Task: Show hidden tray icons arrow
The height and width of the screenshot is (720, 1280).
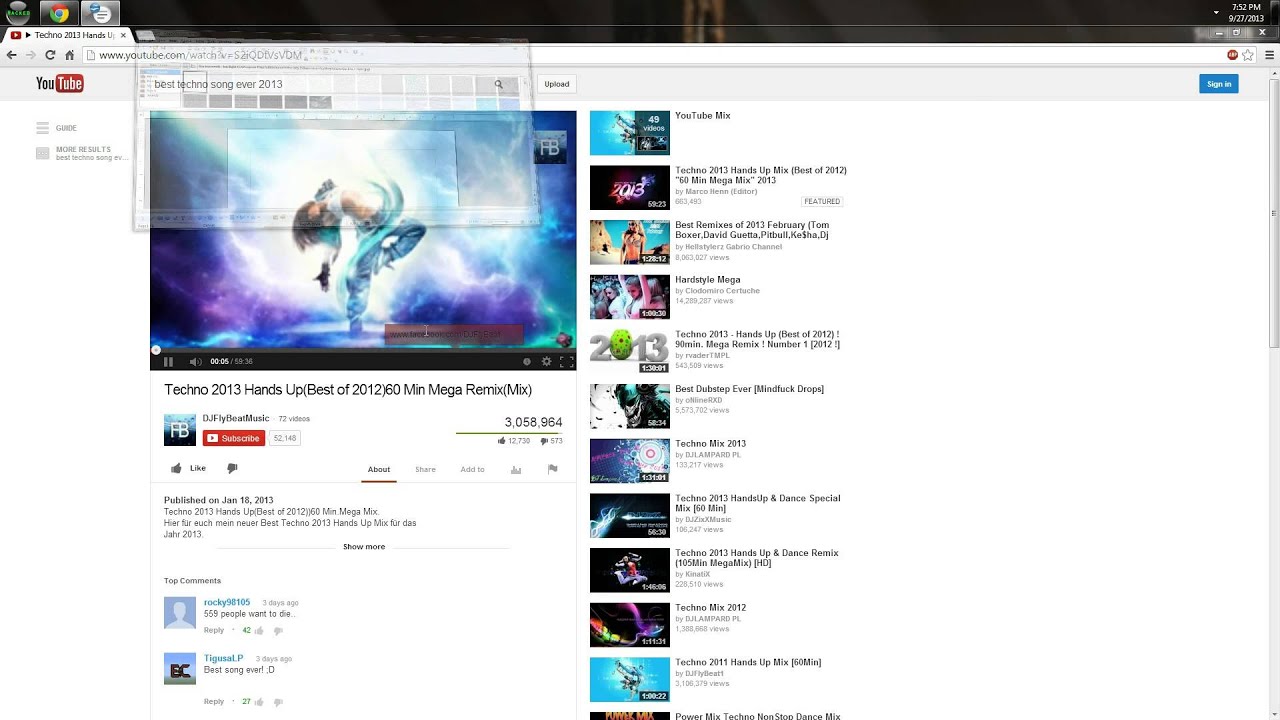Action: [1216, 13]
